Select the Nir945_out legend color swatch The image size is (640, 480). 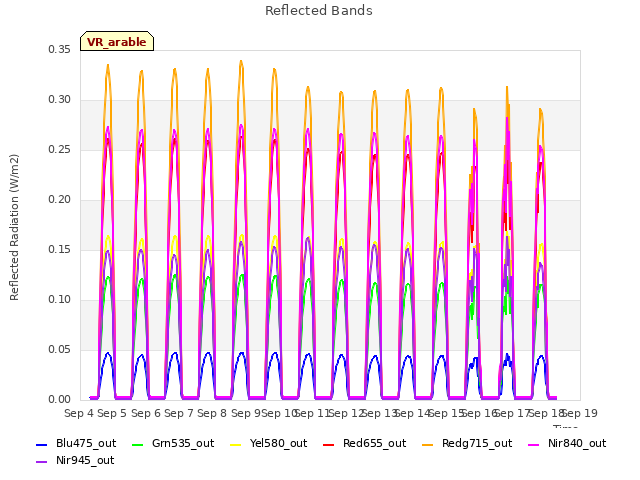pyautogui.click(x=42, y=462)
